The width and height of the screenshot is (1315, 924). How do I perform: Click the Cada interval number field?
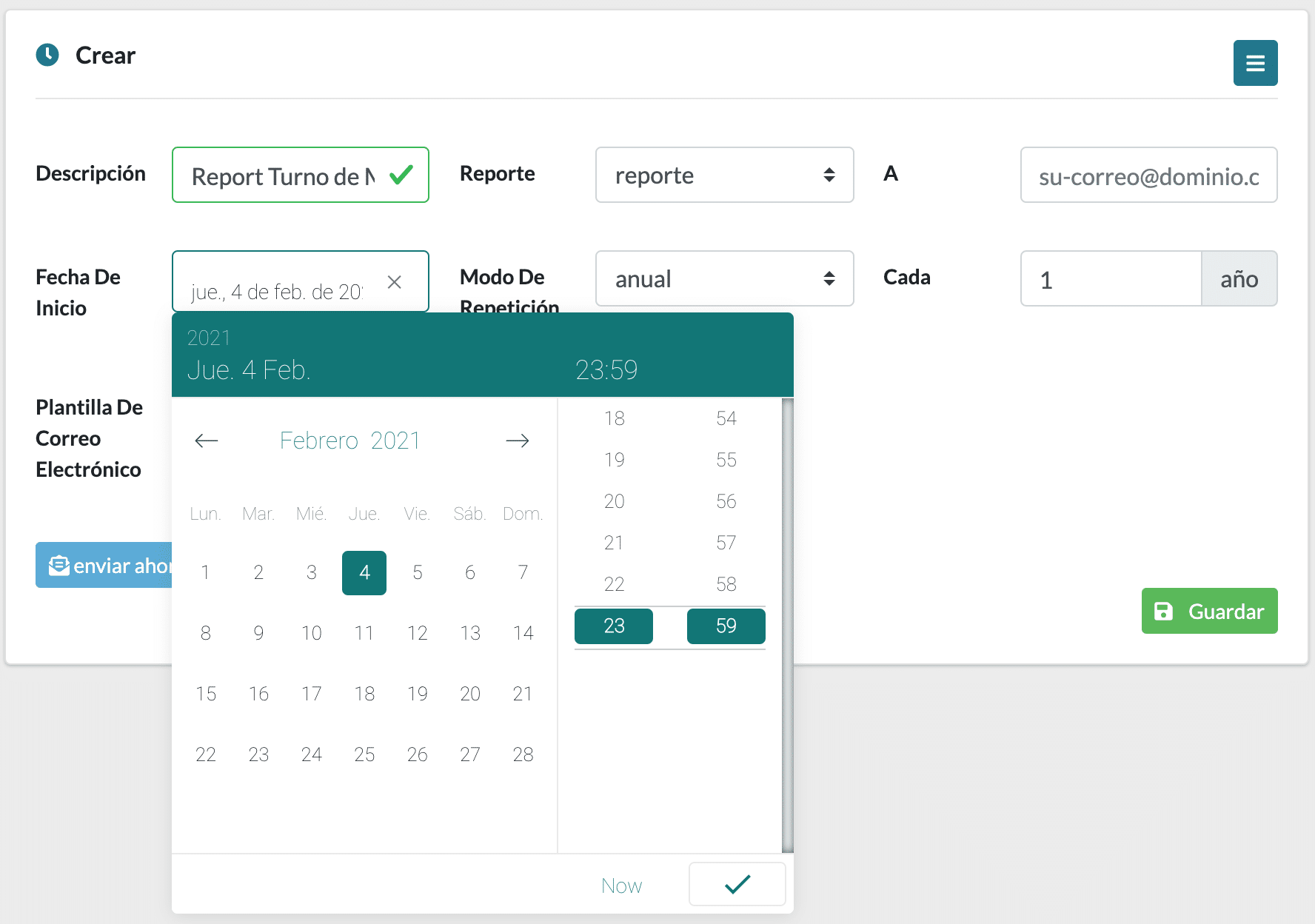[x=1111, y=278]
